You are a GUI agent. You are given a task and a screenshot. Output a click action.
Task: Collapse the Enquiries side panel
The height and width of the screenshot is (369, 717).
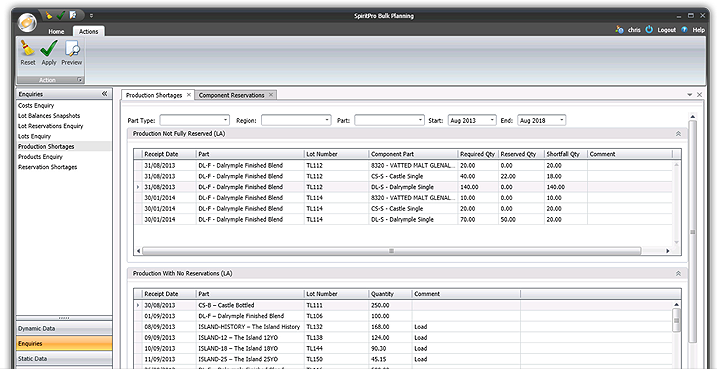pos(104,94)
